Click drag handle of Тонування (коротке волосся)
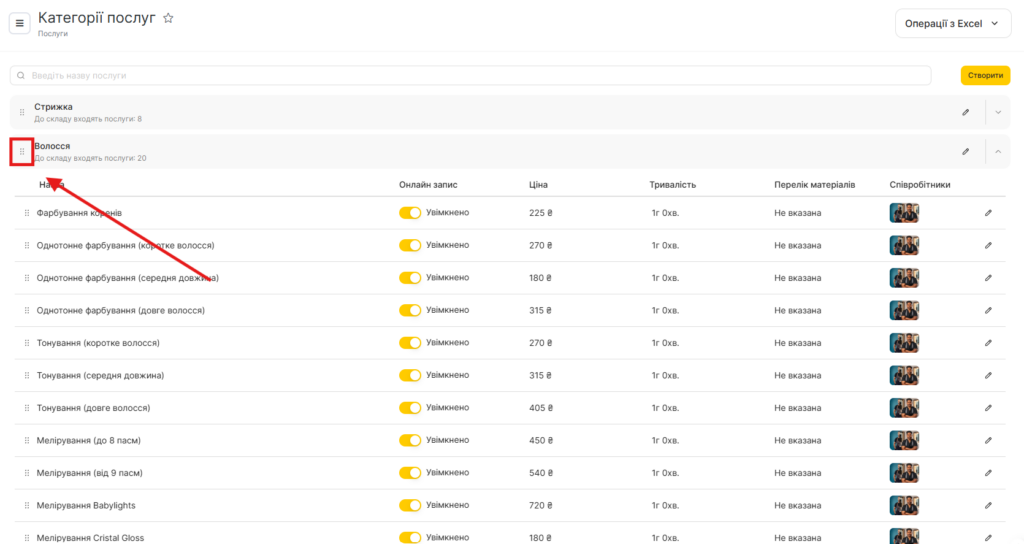This screenshot has width=1024, height=544. 27,343
